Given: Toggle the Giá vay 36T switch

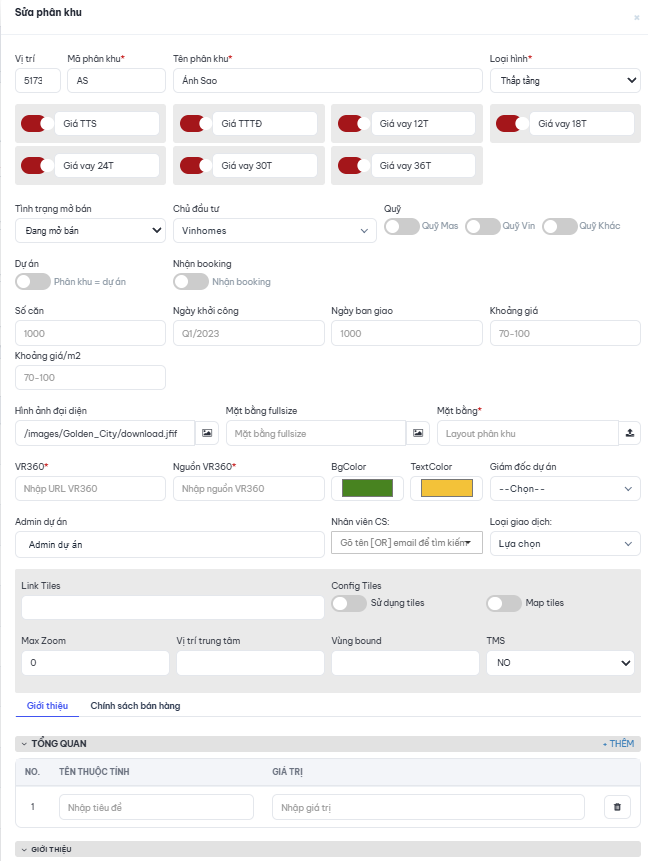Looking at the screenshot, I should click(354, 165).
